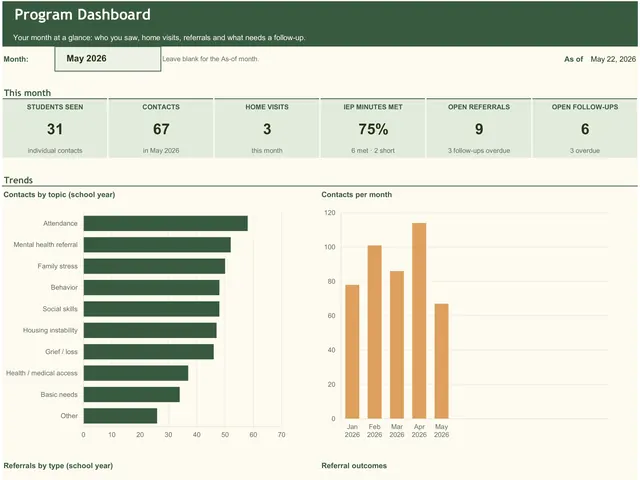Viewport: 640px width, 480px height.
Task: Select the 'Referral outcomes' heading
Action: pos(354,466)
